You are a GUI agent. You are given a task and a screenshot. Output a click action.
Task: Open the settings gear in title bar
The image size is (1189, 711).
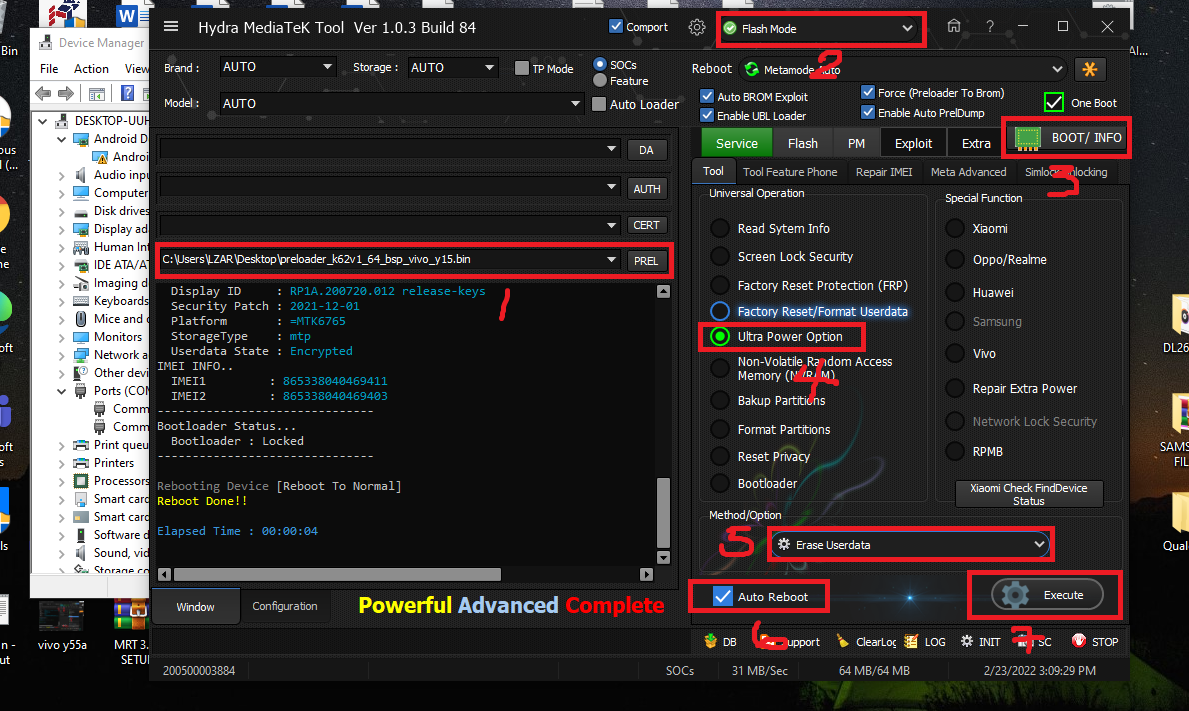pos(697,27)
